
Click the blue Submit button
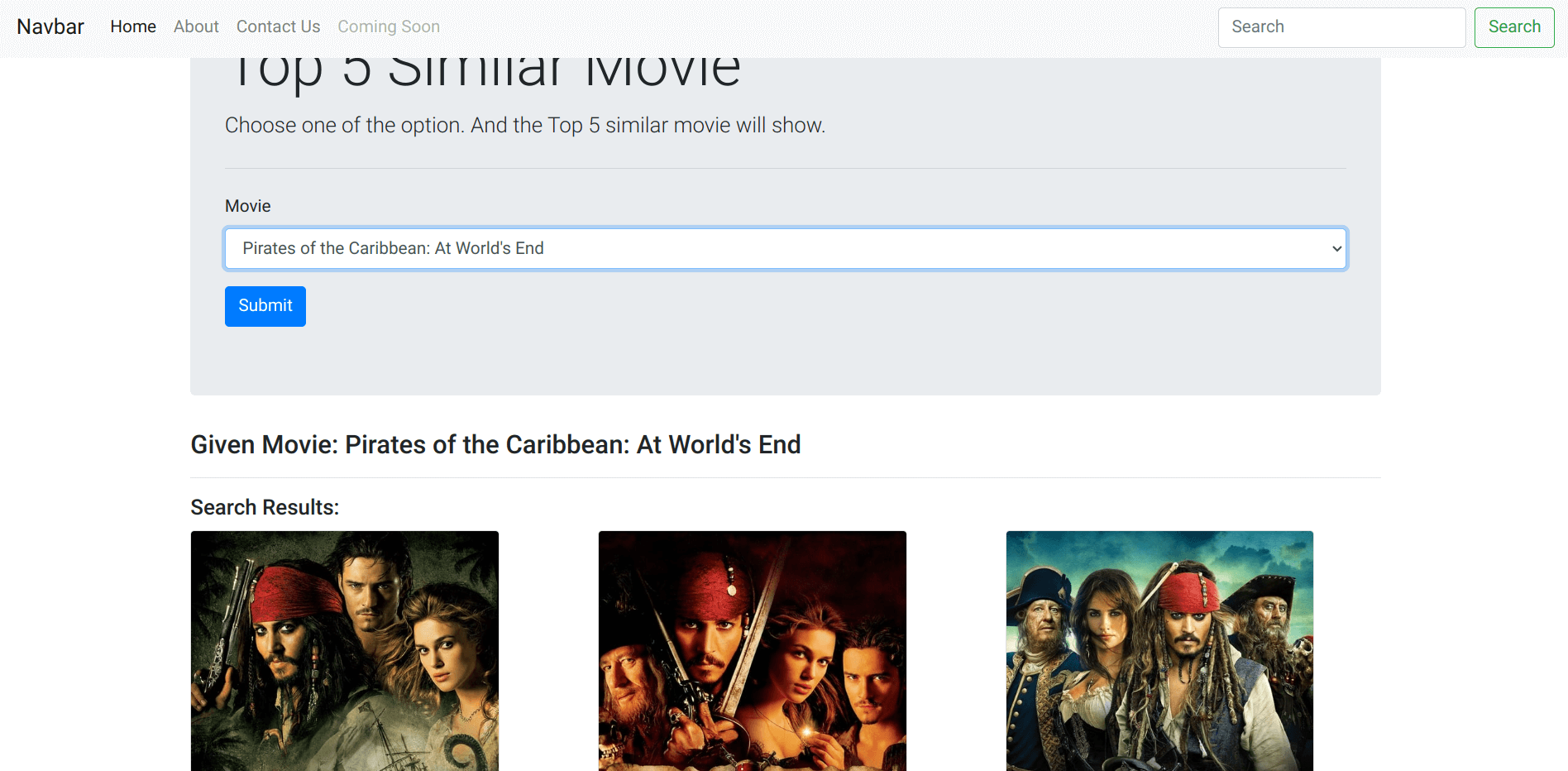coord(265,306)
